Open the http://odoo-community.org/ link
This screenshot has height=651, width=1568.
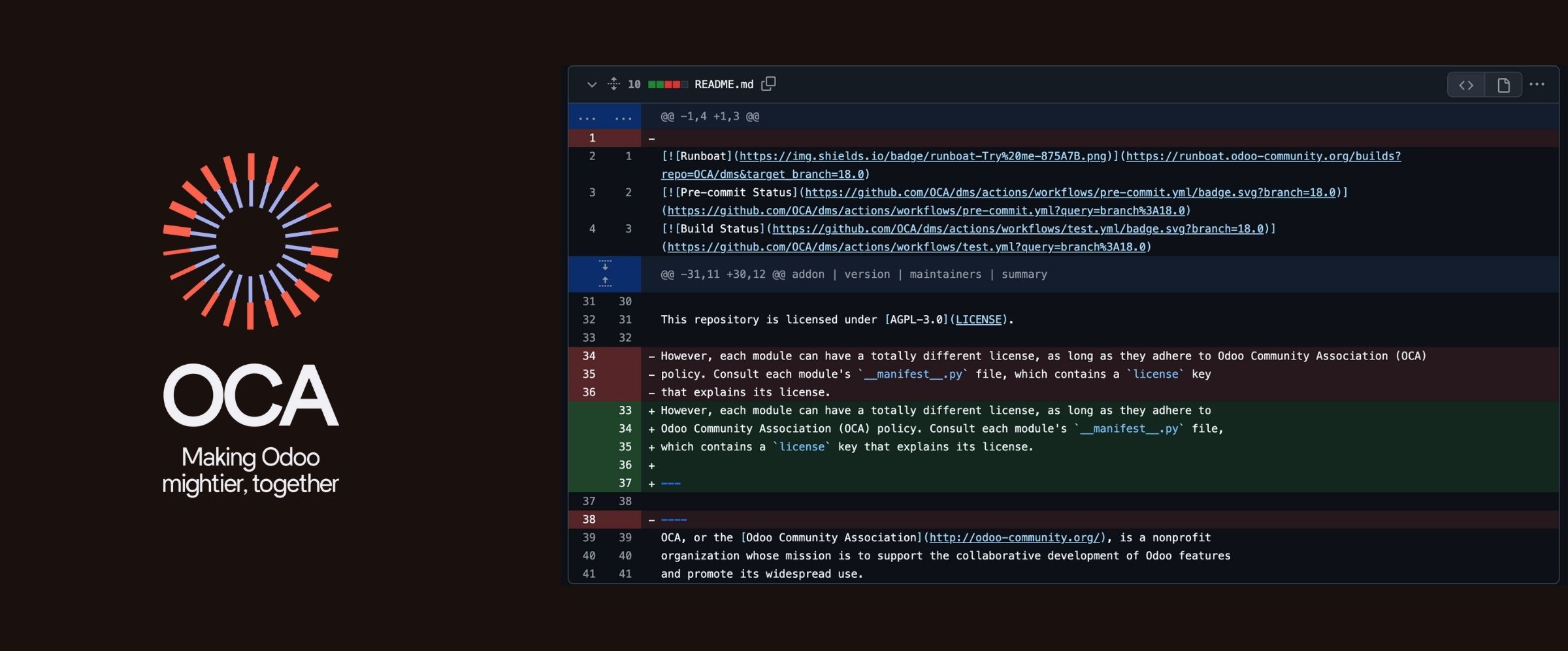point(1015,538)
